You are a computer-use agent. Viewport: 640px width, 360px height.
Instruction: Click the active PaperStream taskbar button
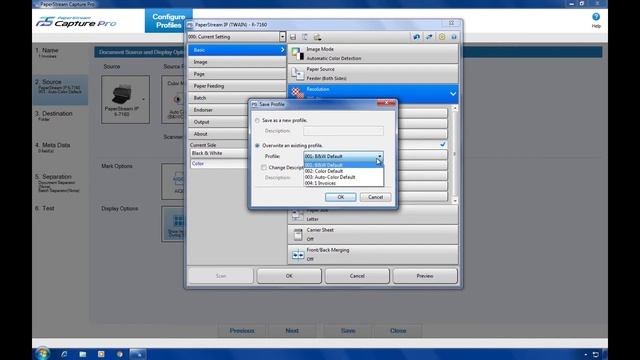(138, 354)
